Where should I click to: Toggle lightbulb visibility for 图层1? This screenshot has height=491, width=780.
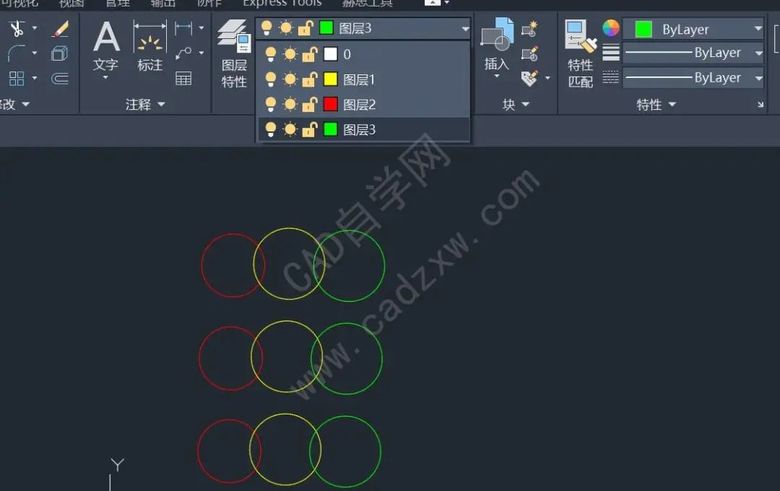[x=271, y=79]
